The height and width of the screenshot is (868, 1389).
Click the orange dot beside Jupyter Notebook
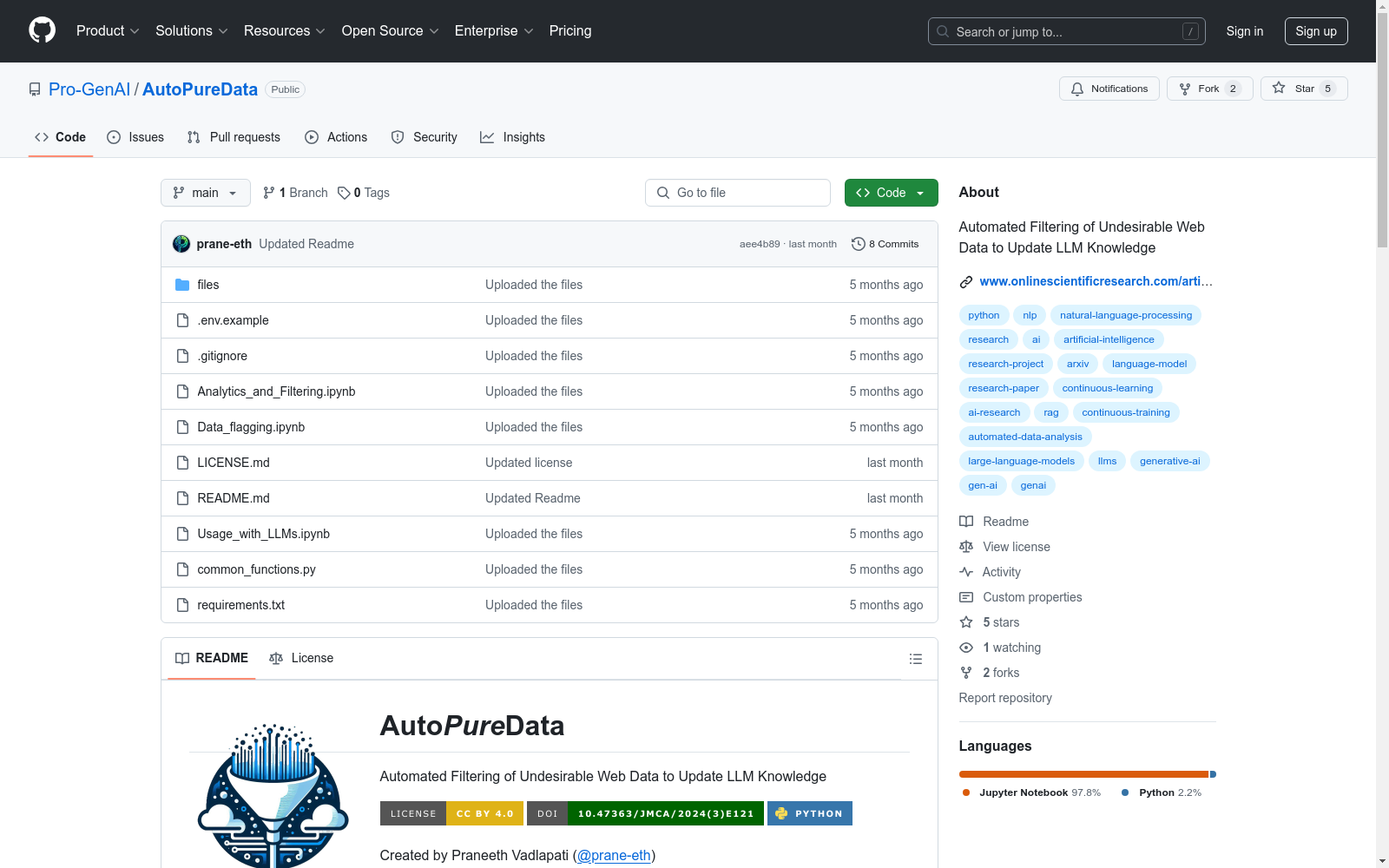pos(966,792)
